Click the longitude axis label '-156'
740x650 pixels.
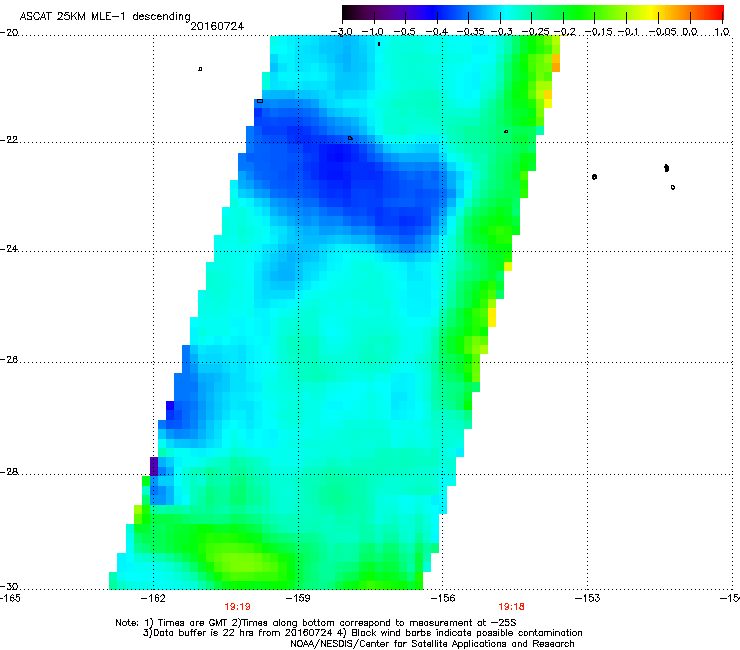point(443,598)
